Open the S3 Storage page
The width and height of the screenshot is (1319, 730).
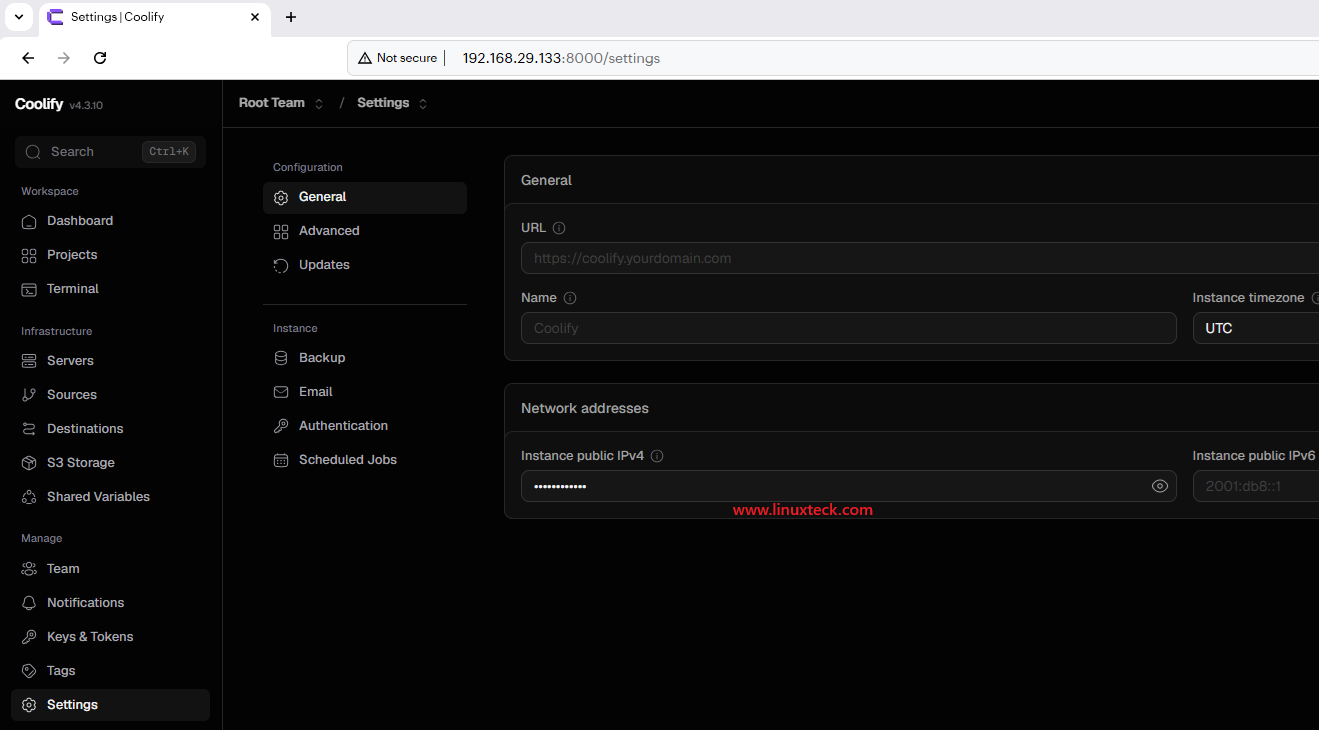tap(110, 463)
